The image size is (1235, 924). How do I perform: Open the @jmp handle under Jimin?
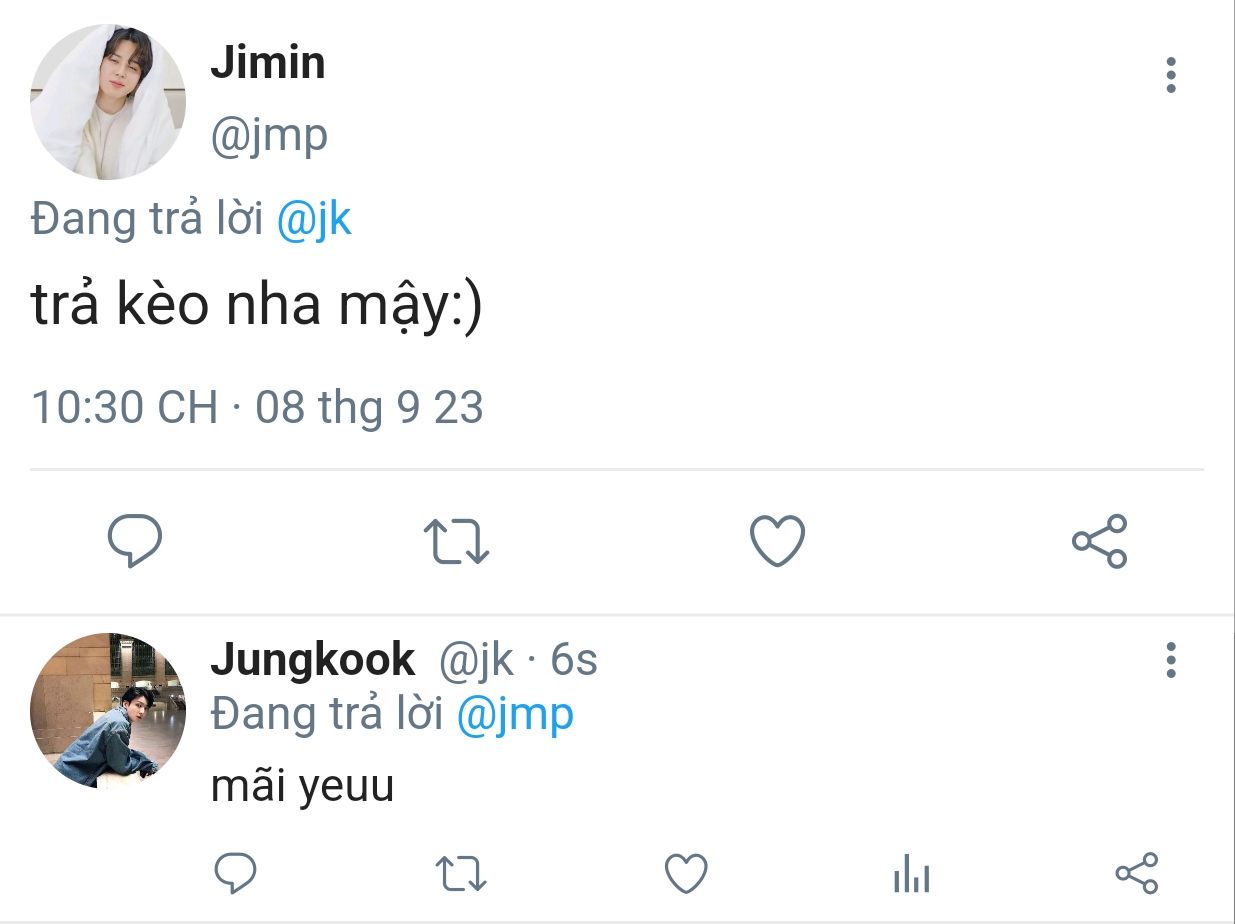(x=269, y=136)
